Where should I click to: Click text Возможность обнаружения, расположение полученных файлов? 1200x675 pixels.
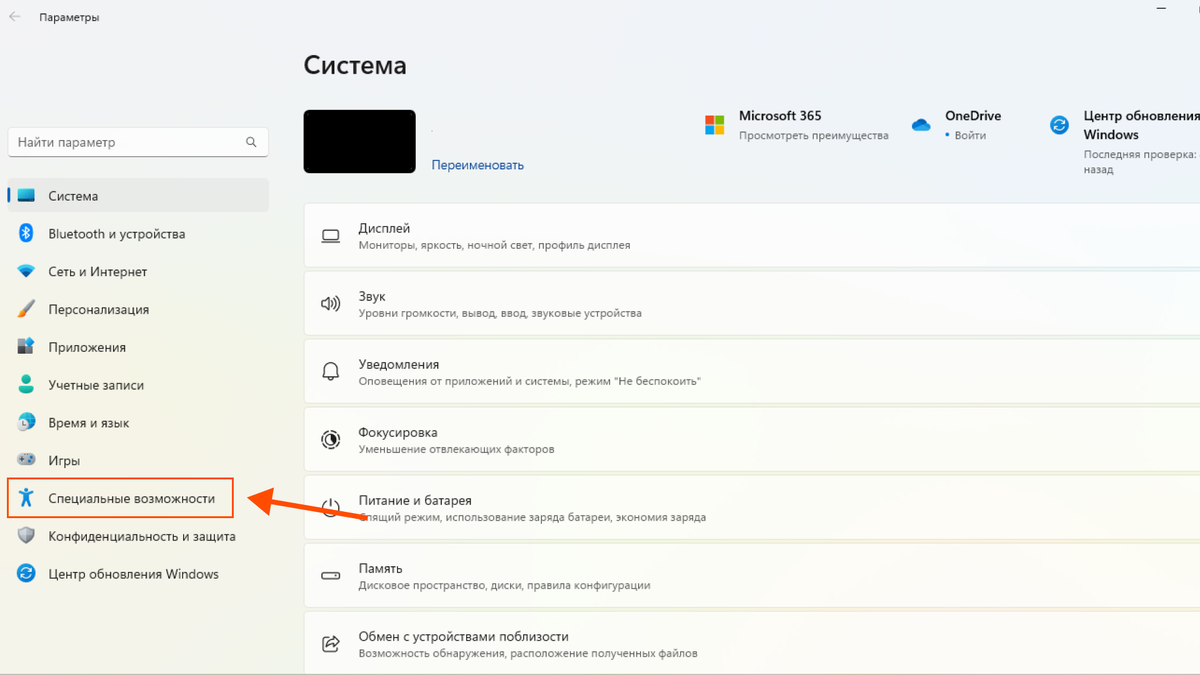[528, 653]
